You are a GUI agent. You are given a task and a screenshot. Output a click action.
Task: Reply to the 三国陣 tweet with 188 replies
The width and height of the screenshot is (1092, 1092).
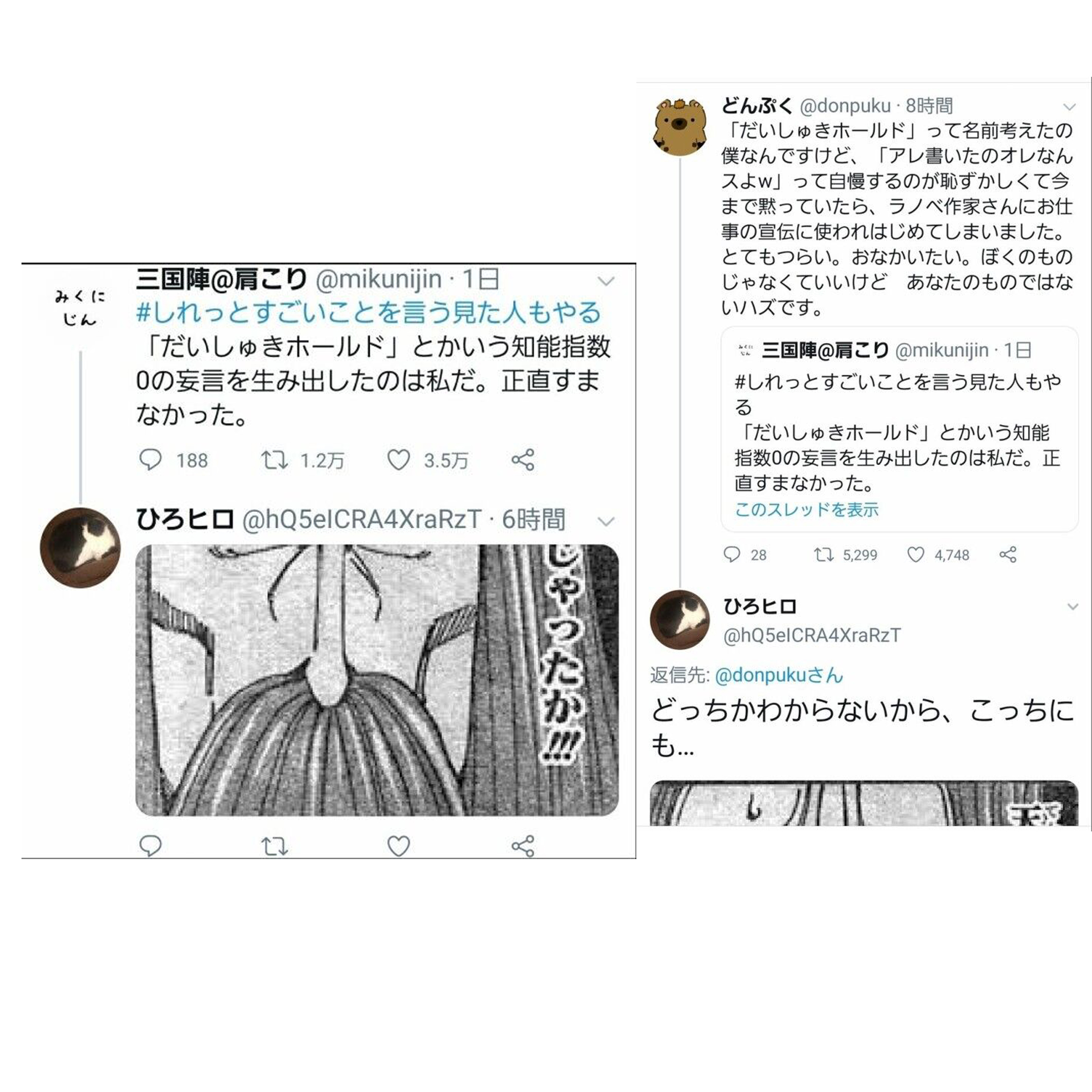coord(151,460)
